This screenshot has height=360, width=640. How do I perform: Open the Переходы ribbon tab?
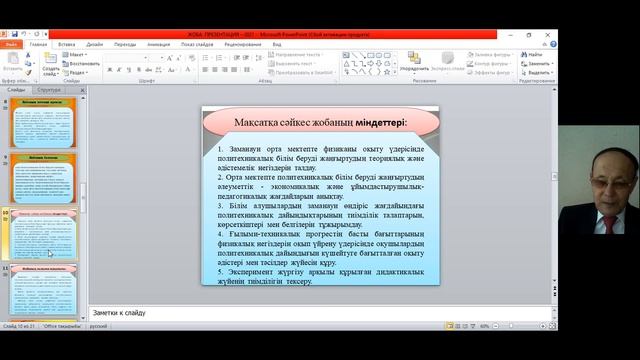click(x=125, y=44)
